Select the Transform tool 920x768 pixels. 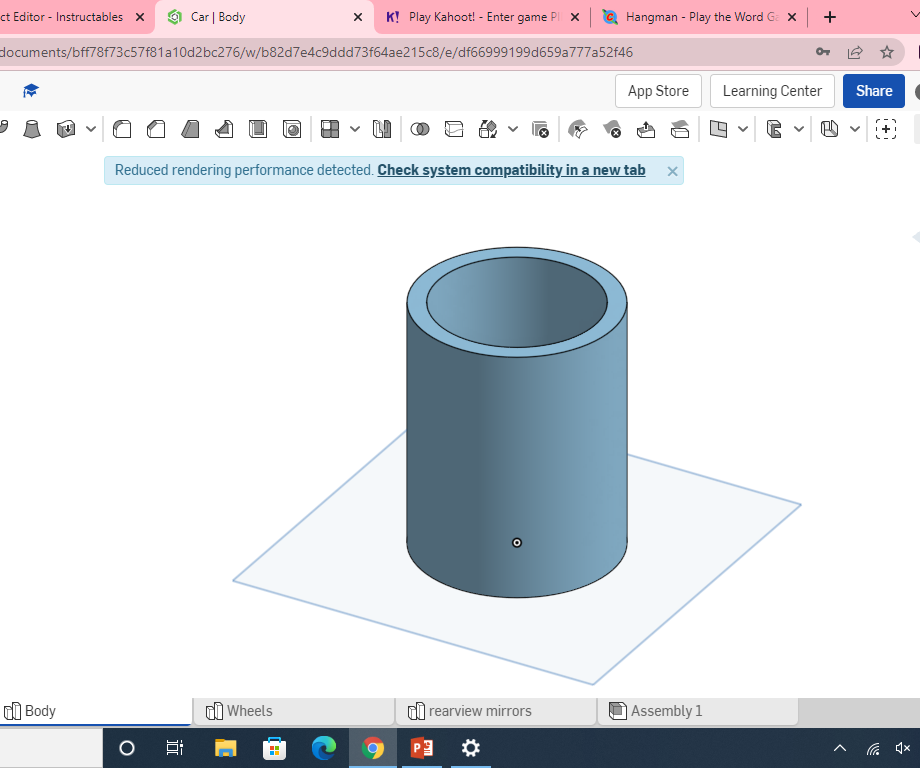488,129
